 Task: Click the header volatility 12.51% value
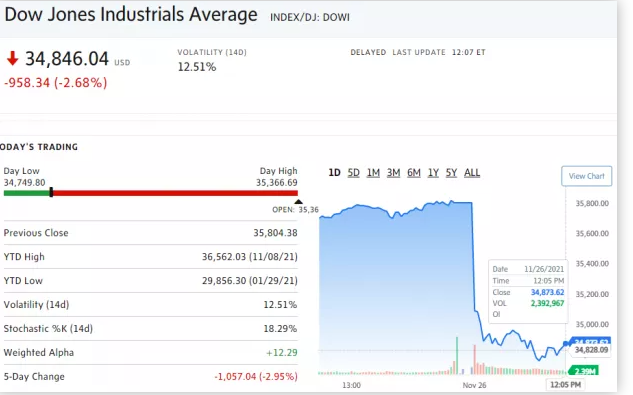pos(197,67)
